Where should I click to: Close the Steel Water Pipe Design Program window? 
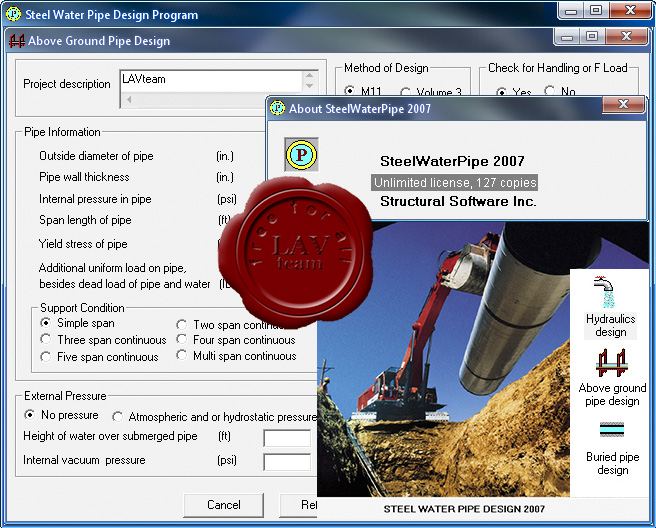[x=630, y=10]
